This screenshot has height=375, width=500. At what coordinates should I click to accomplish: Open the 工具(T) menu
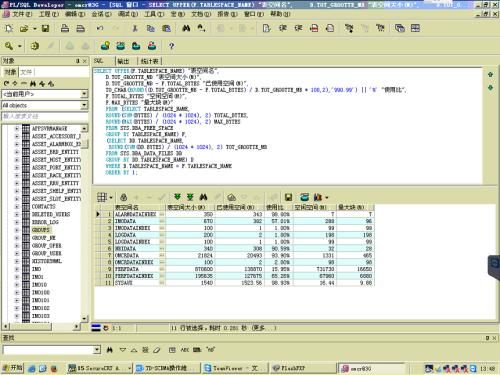tap(154, 14)
